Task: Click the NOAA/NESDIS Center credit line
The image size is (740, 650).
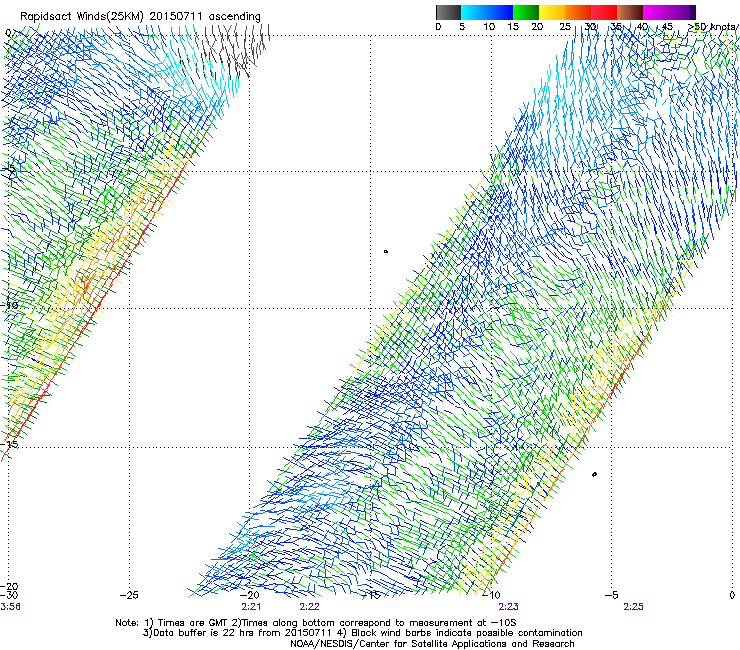Action: tap(432, 643)
